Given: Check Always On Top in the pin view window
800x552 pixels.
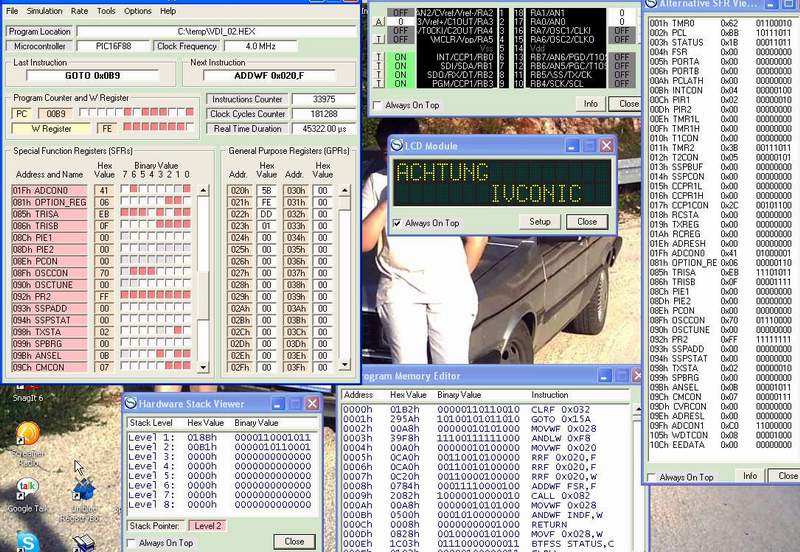Looking at the screenshot, I should (x=377, y=105).
